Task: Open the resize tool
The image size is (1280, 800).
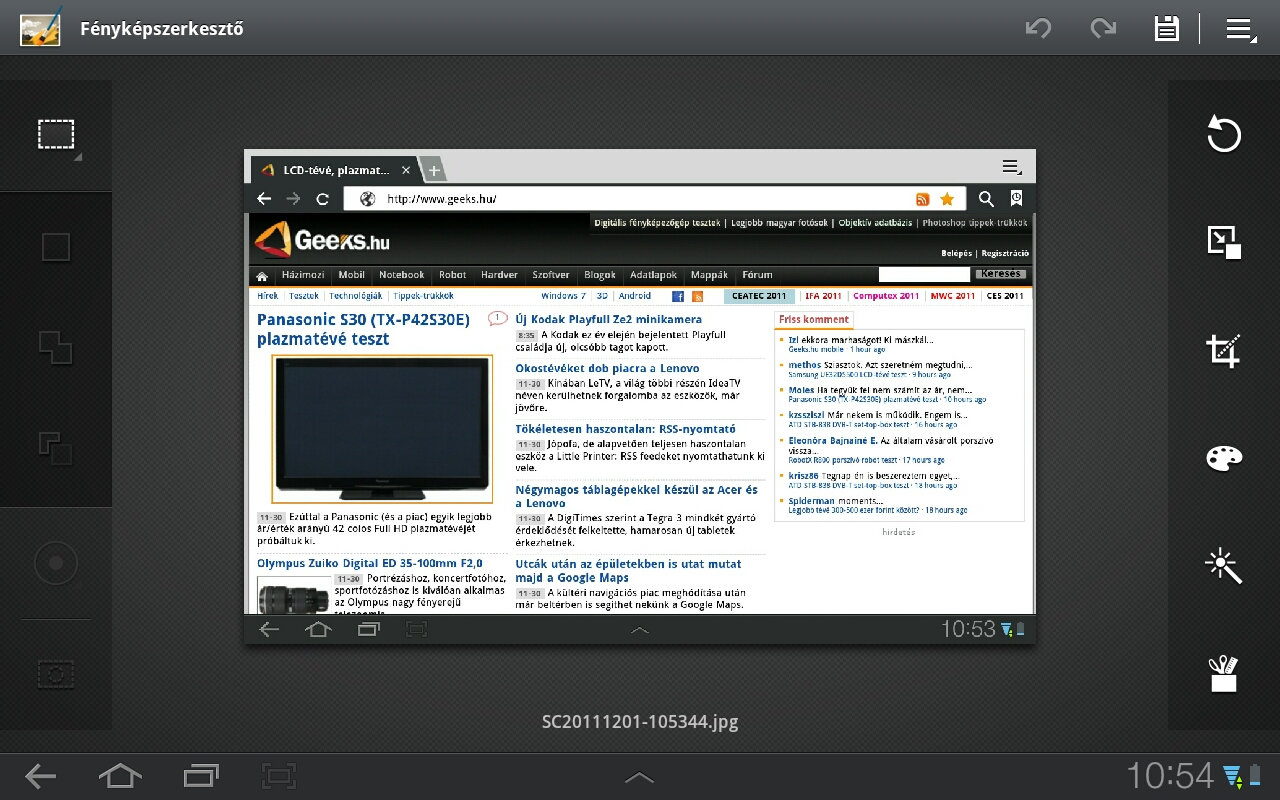Action: tap(1223, 242)
